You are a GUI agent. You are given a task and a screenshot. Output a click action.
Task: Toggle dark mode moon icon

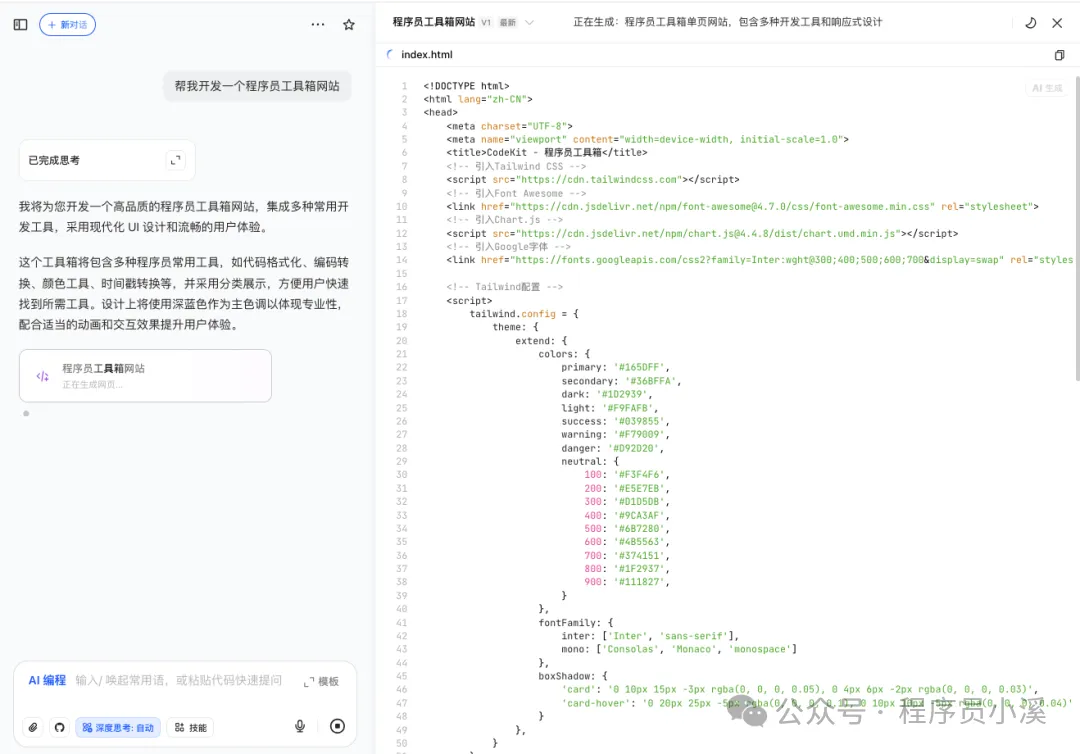tap(1030, 23)
